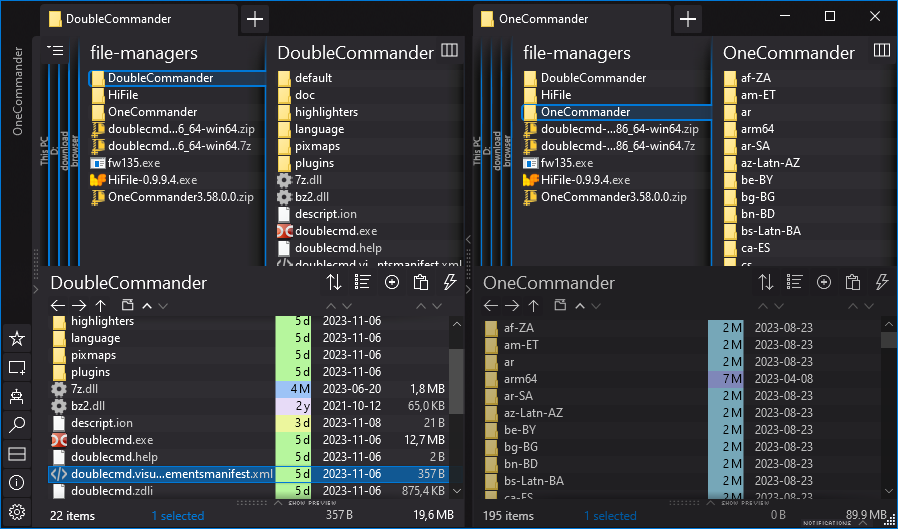
Task: Add a new tab beside OneCommander tab
Action: (x=687, y=18)
